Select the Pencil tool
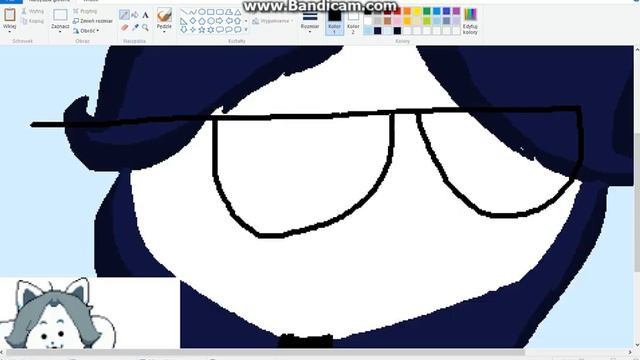Viewport: 640px width, 360px height. (124, 16)
